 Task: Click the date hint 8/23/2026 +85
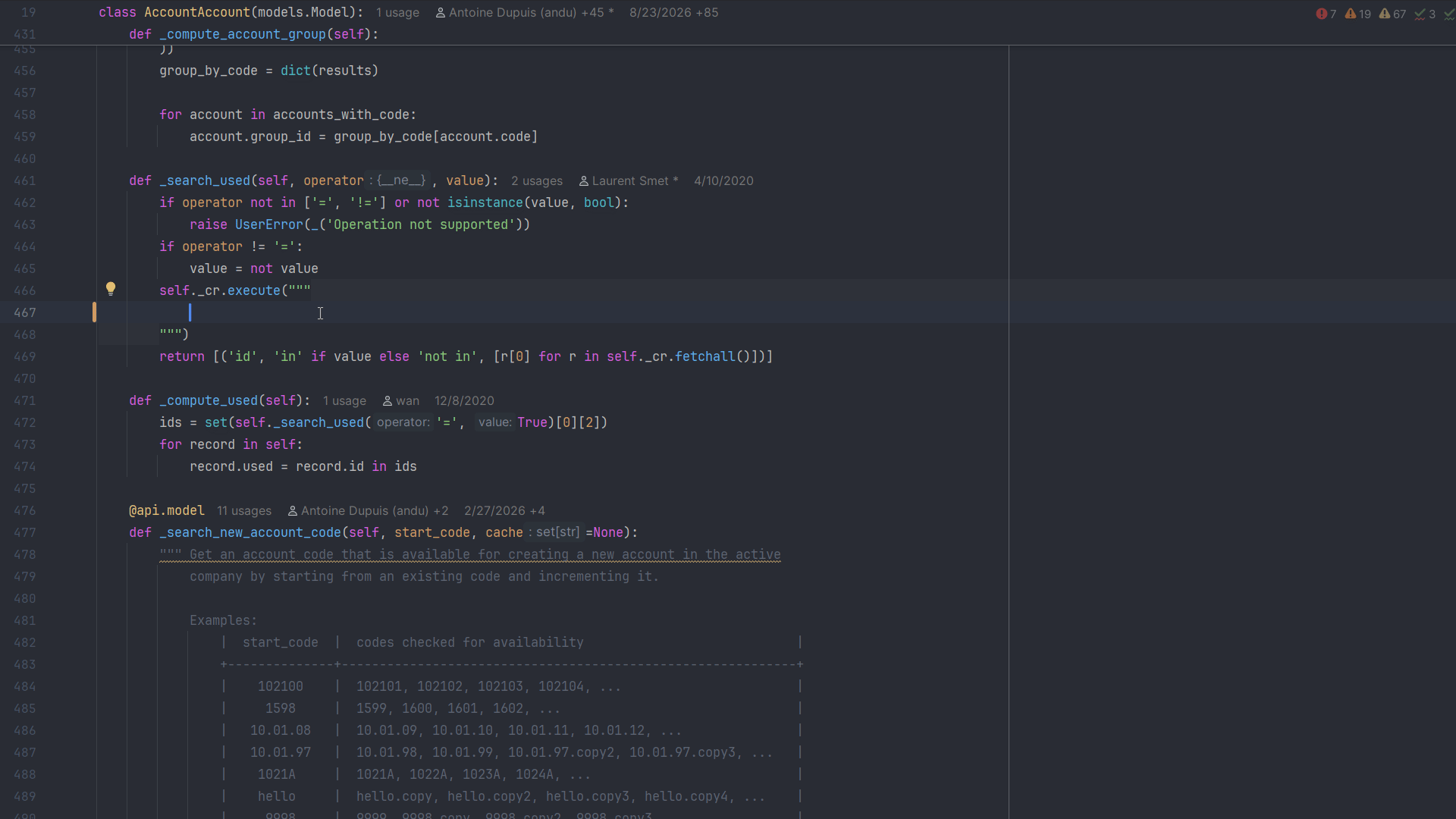click(x=673, y=13)
